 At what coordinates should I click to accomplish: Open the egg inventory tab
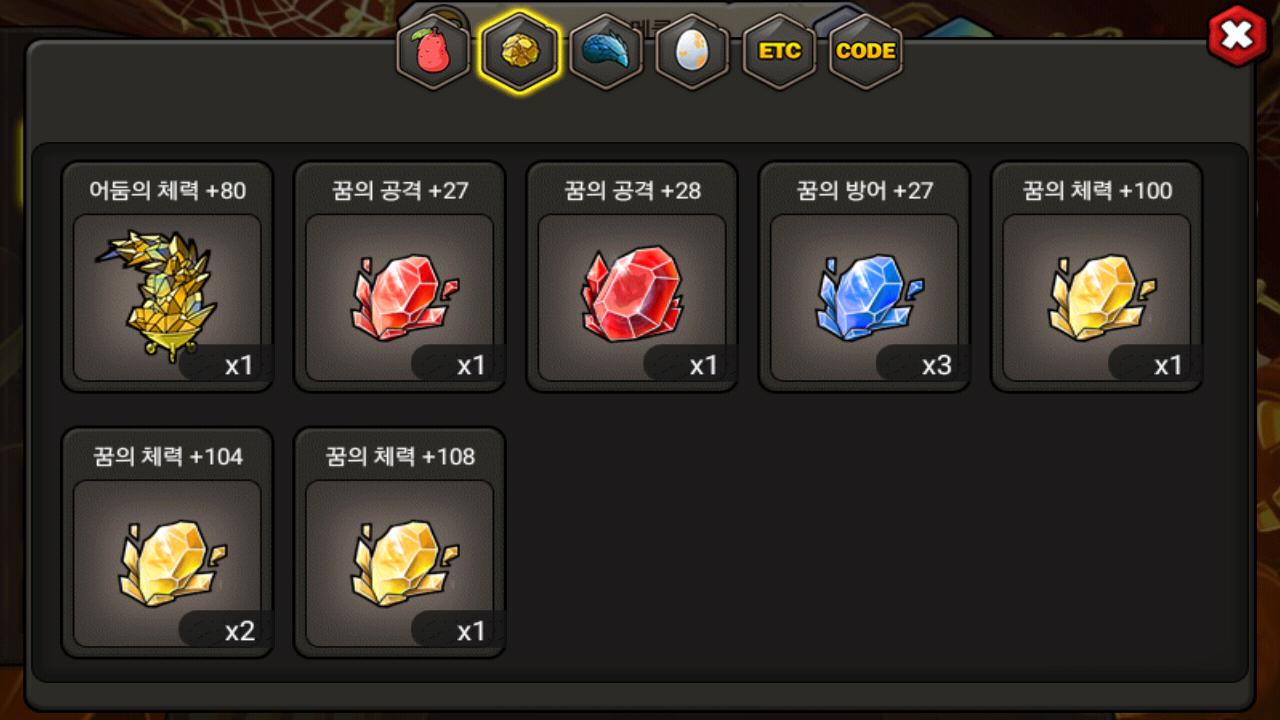point(691,52)
